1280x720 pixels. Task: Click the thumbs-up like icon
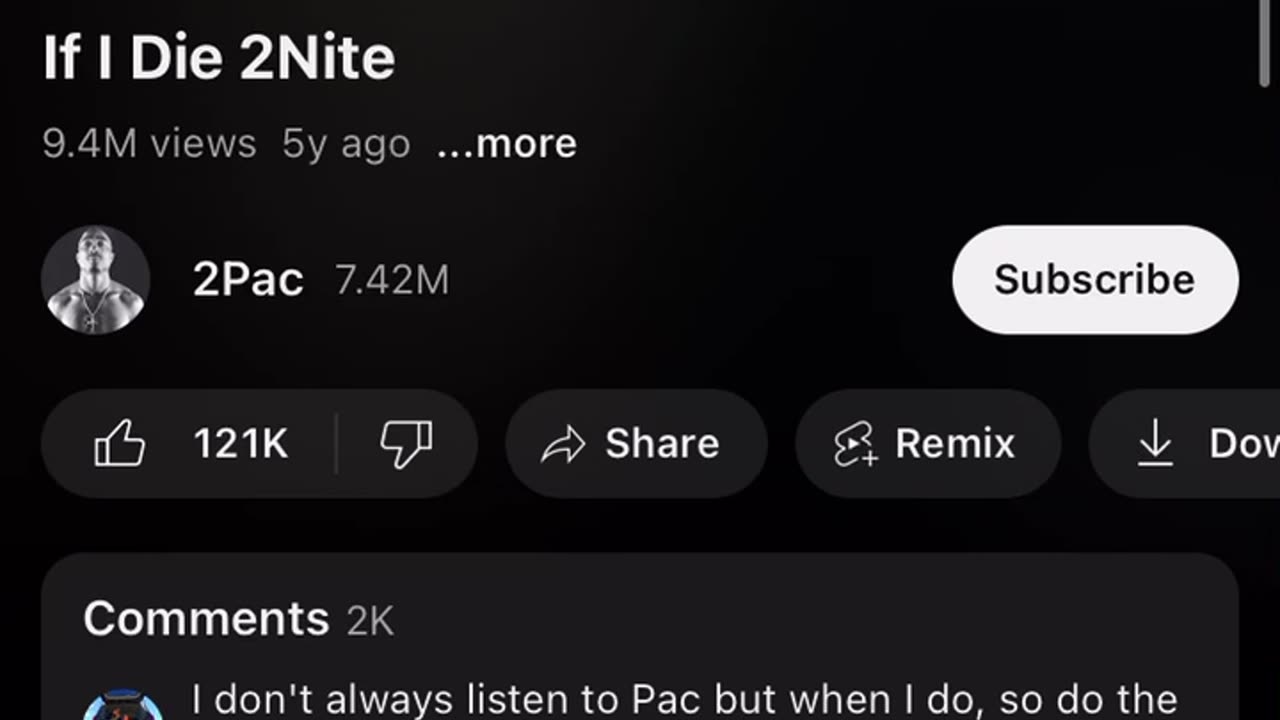pyautogui.click(x=120, y=443)
